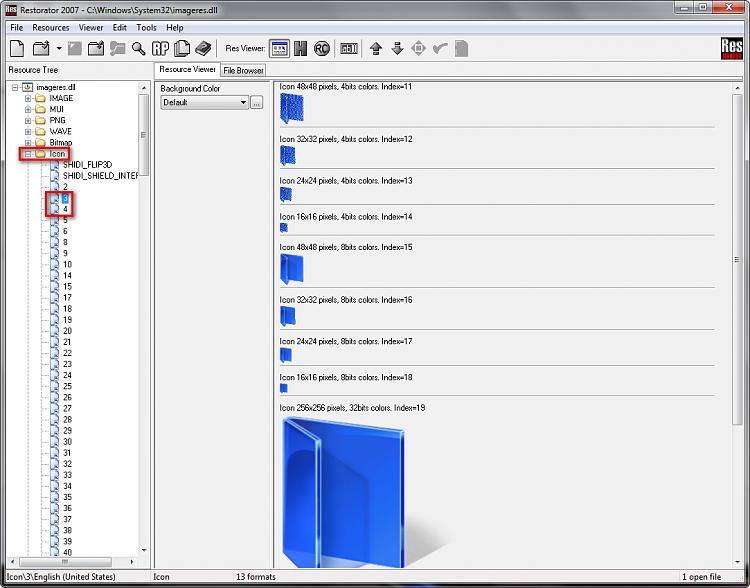
Task: Expand the PNG folder node
Action: (28, 121)
